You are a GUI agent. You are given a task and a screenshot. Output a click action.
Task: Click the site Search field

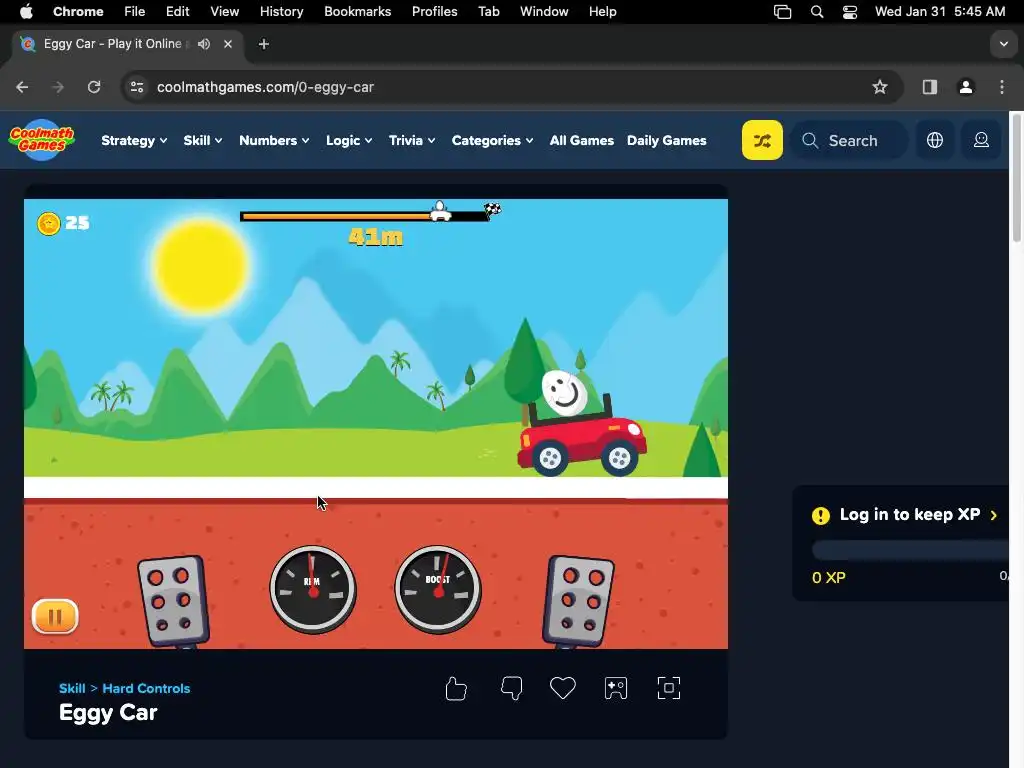(849, 140)
